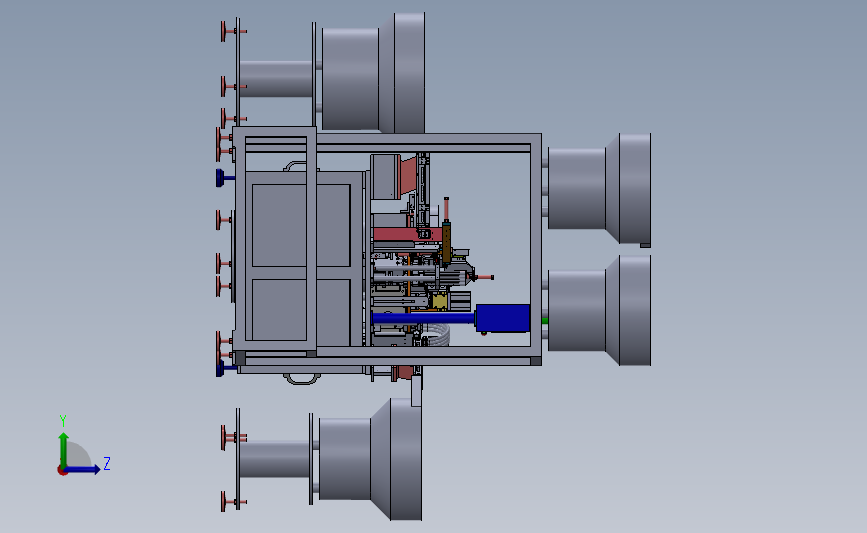Select the small yellow block in the mechanism
867x533 pixels.
439,301
